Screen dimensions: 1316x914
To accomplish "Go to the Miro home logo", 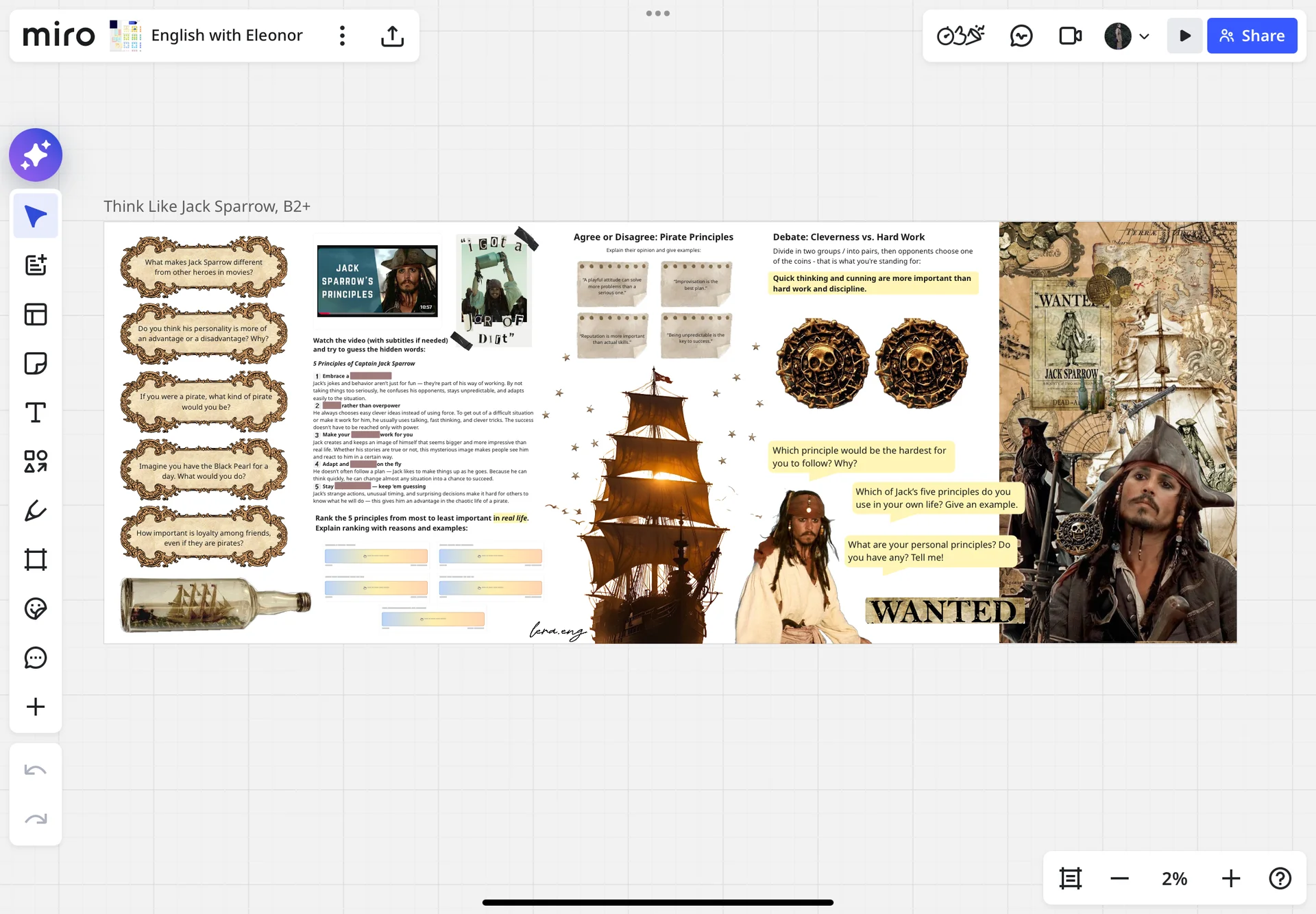I will click(x=59, y=36).
